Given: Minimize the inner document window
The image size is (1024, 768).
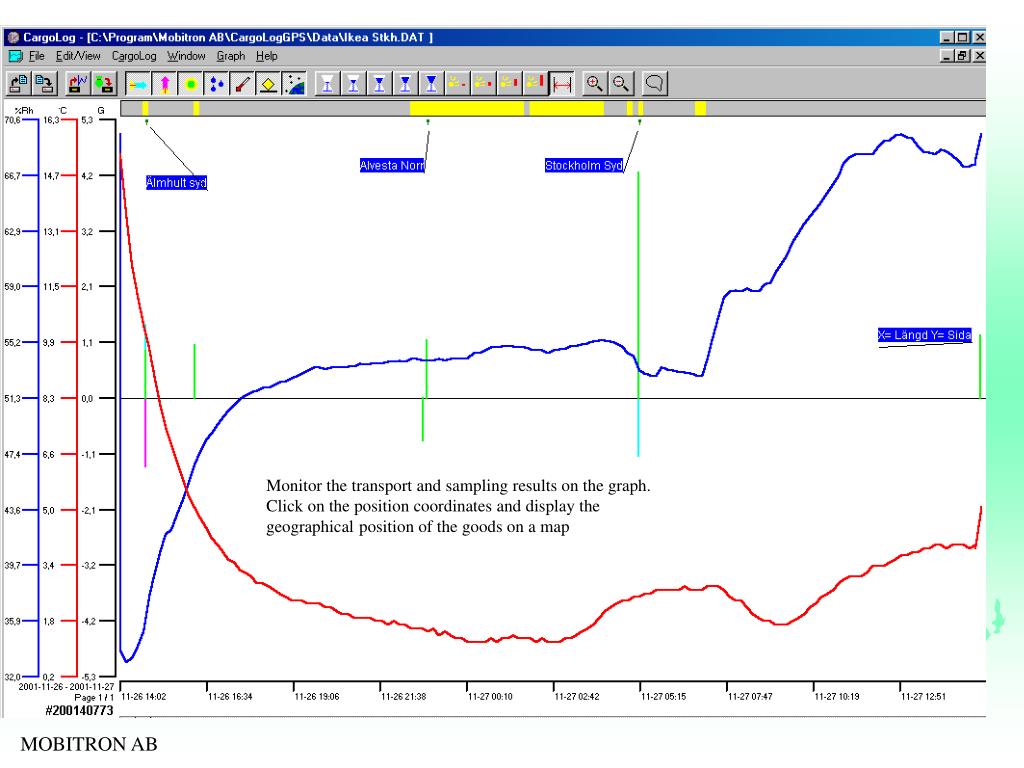Looking at the screenshot, I should (x=948, y=56).
